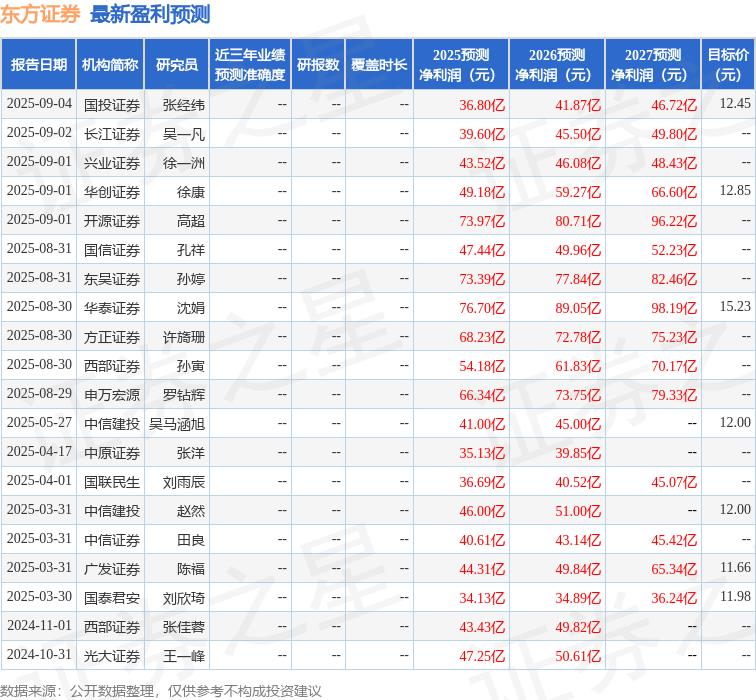Click the 研报数 column header
756x700 pixels.
coord(318,65)
